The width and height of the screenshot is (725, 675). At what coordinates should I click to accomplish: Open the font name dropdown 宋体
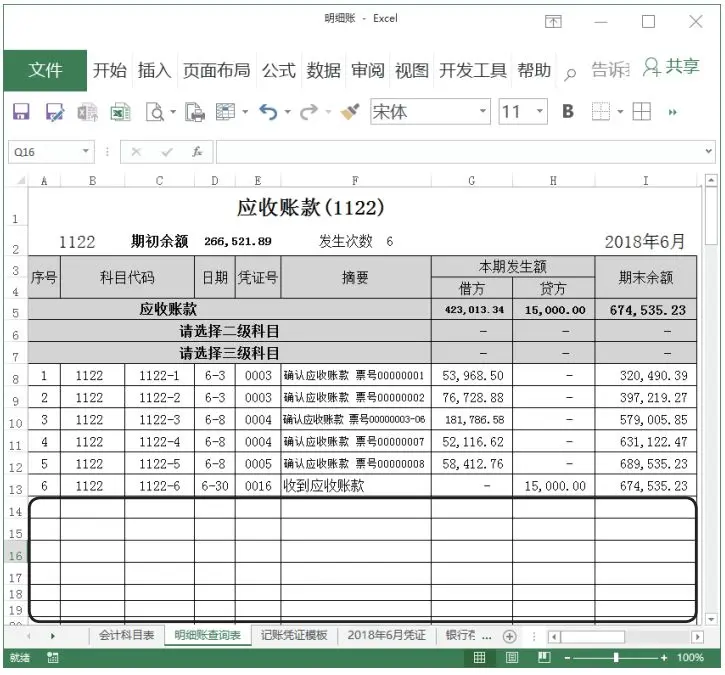point(483,111)
